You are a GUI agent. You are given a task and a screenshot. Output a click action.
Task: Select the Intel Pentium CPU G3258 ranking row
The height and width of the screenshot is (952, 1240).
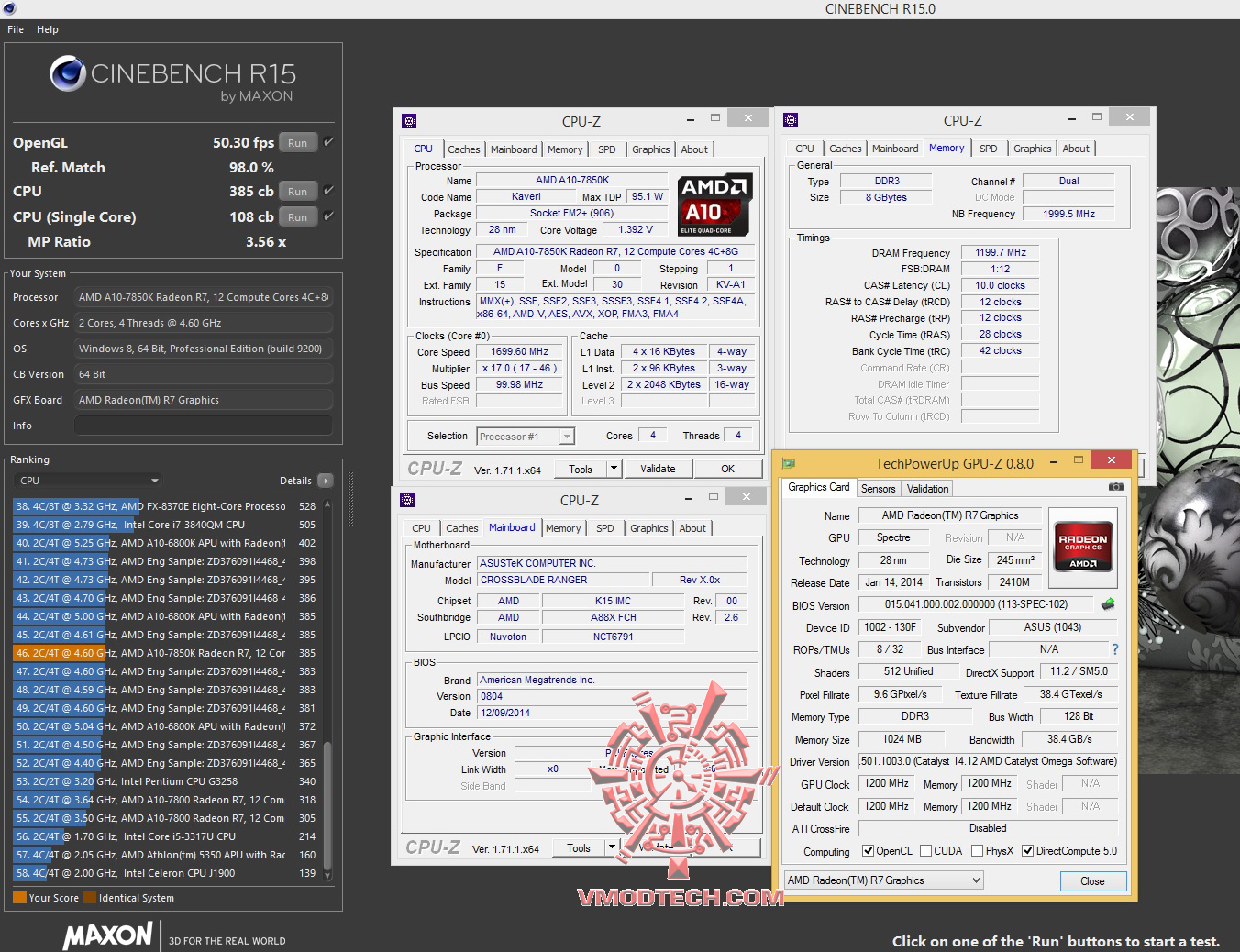[165, 781]
